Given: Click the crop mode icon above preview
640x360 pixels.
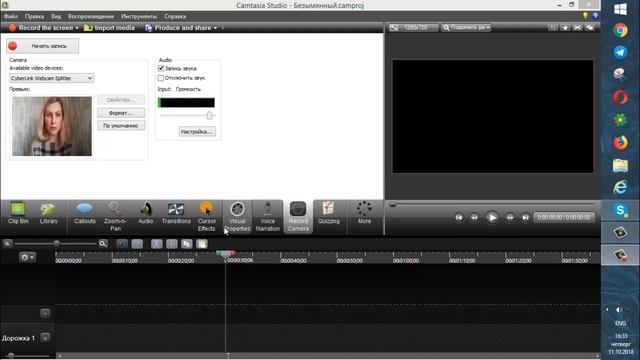Looking at the screenshot, I should pos(553,27).
